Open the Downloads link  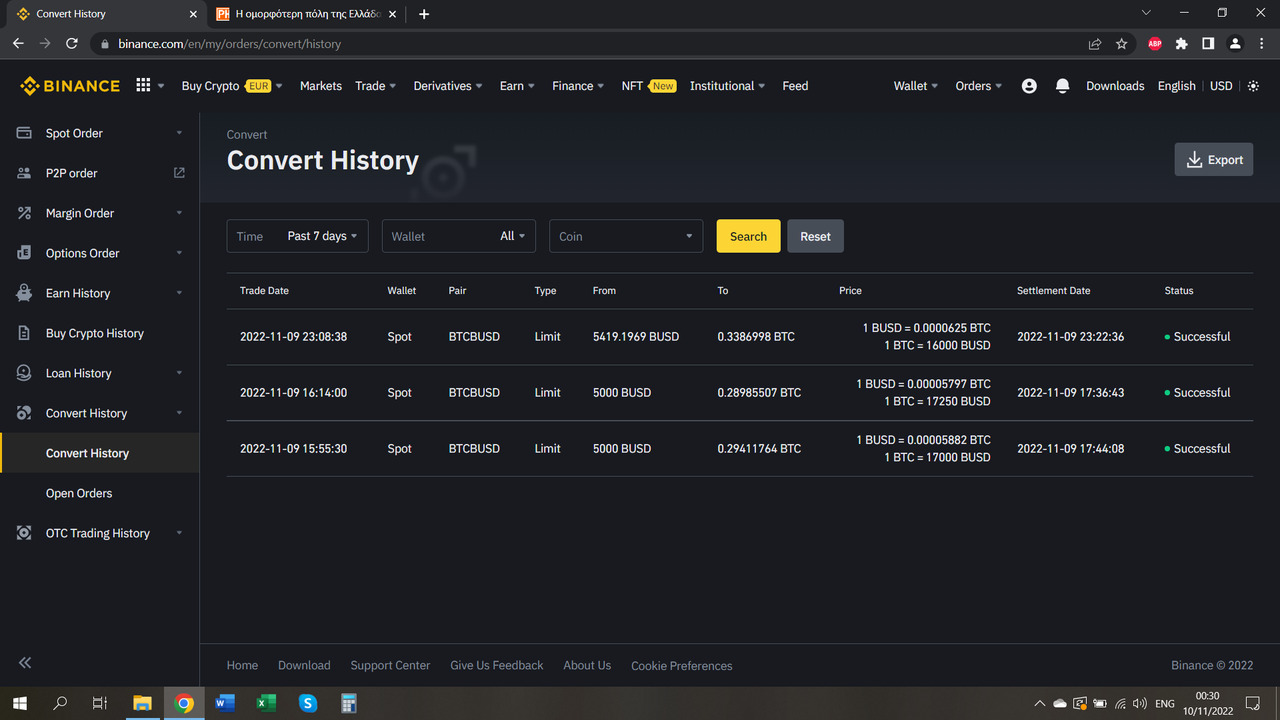tap(1115, 86)
